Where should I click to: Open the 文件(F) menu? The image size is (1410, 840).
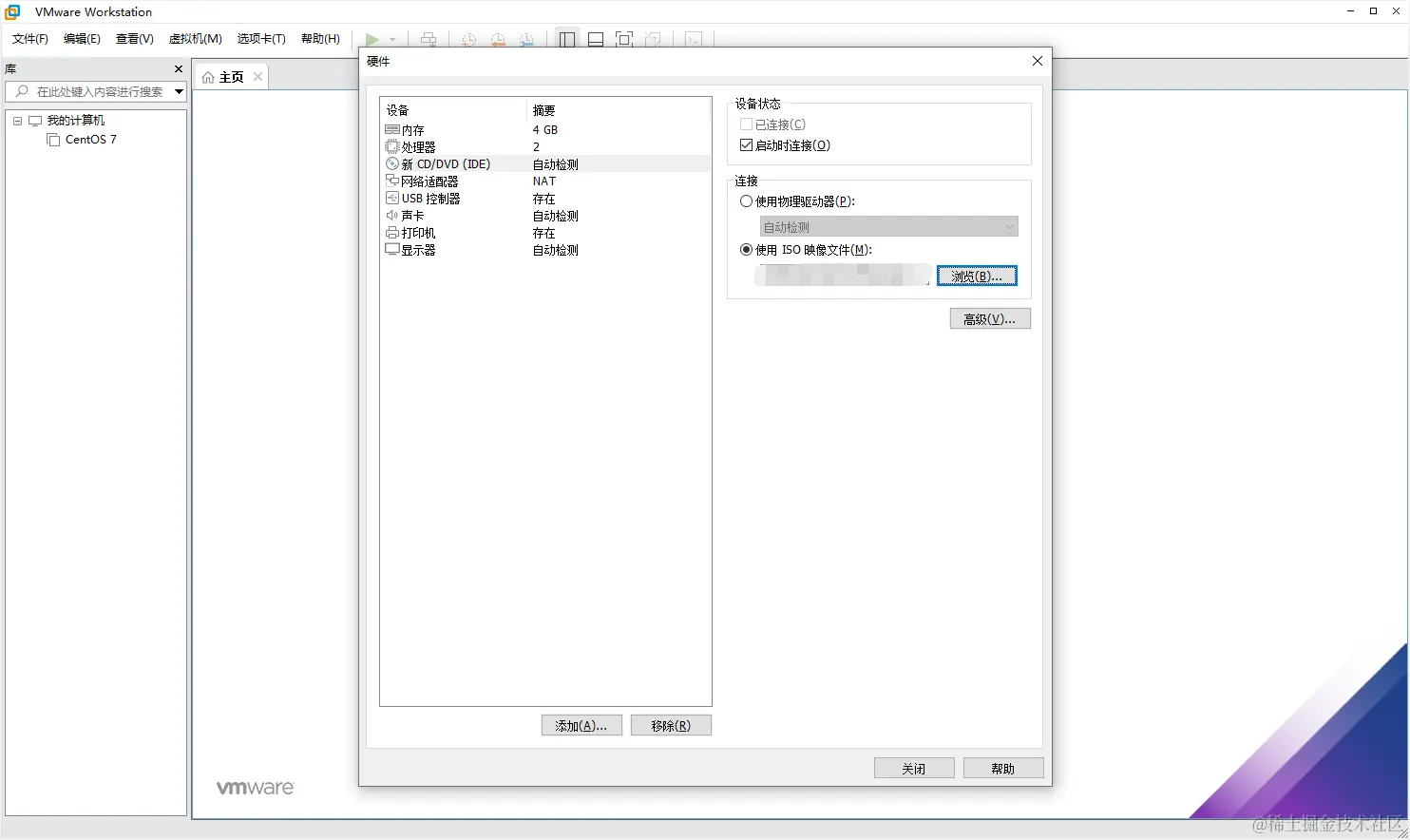point(30,39)
